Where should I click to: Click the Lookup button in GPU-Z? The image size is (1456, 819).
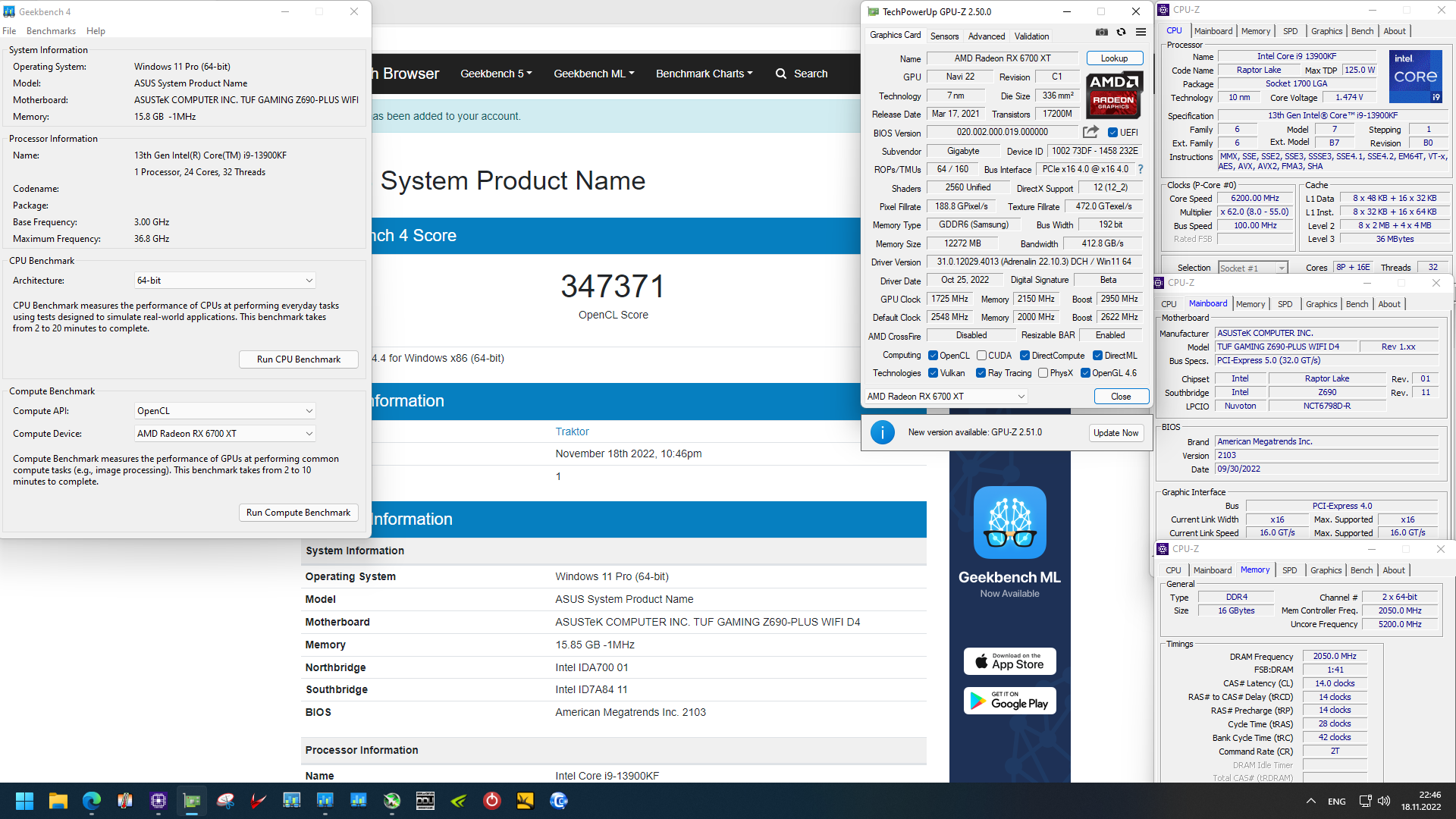click(x=1114, y=58)
